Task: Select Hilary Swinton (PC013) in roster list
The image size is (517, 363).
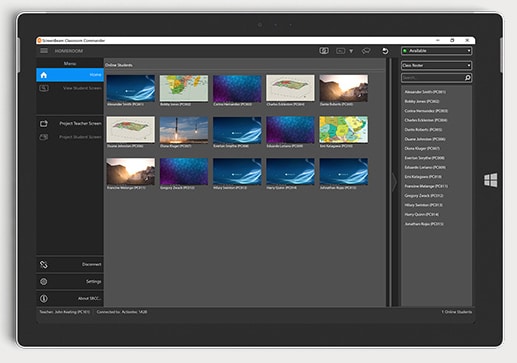Action: (x=423, y=205)
